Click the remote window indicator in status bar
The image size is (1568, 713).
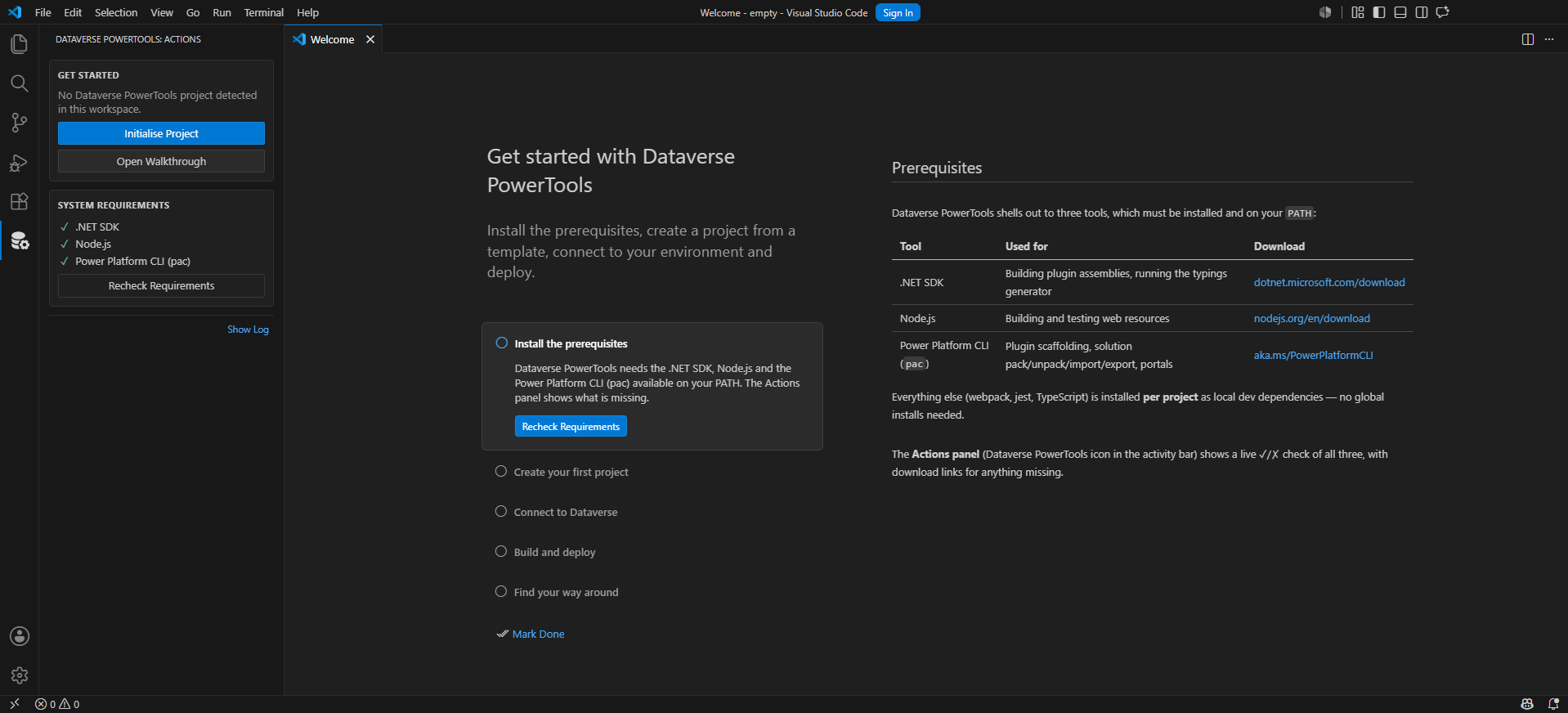point(15,704)
